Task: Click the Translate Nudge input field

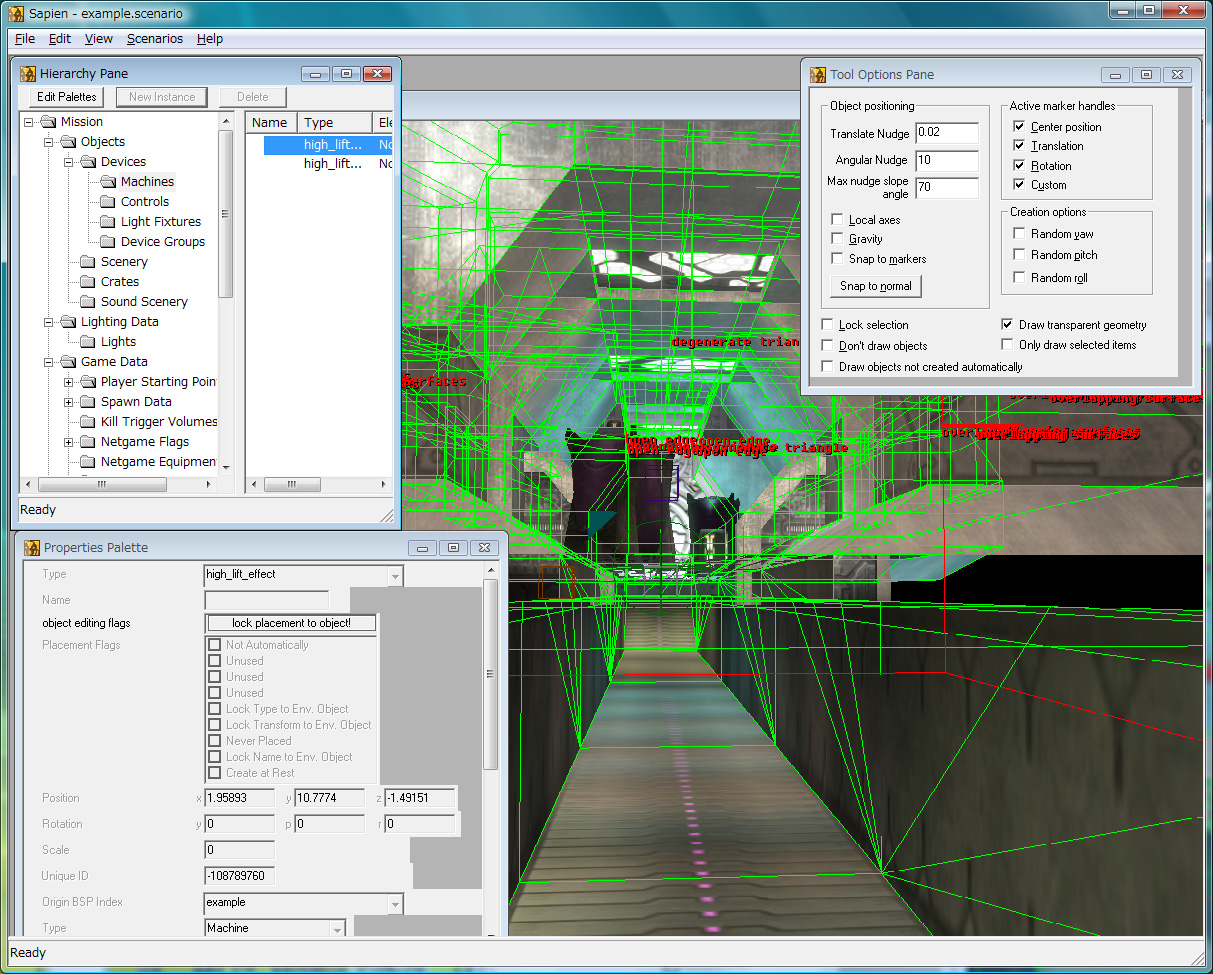Action: pyautogui.click(x=946, y=133)
